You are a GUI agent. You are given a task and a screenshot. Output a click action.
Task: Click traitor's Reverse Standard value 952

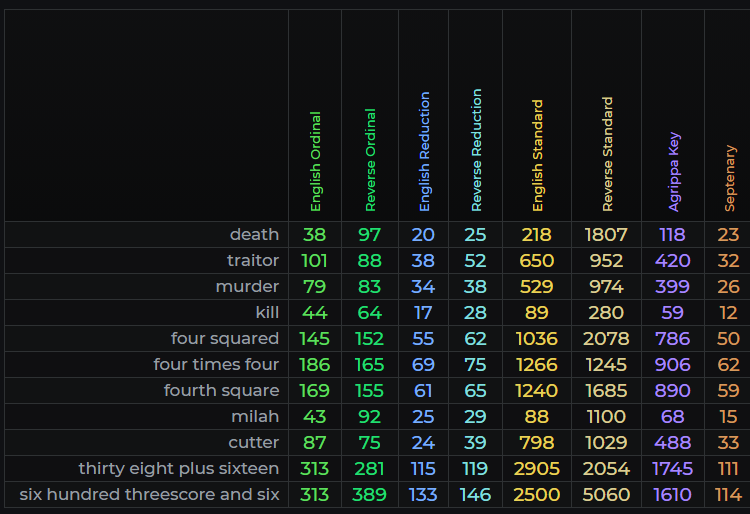(x=606, y=261)
